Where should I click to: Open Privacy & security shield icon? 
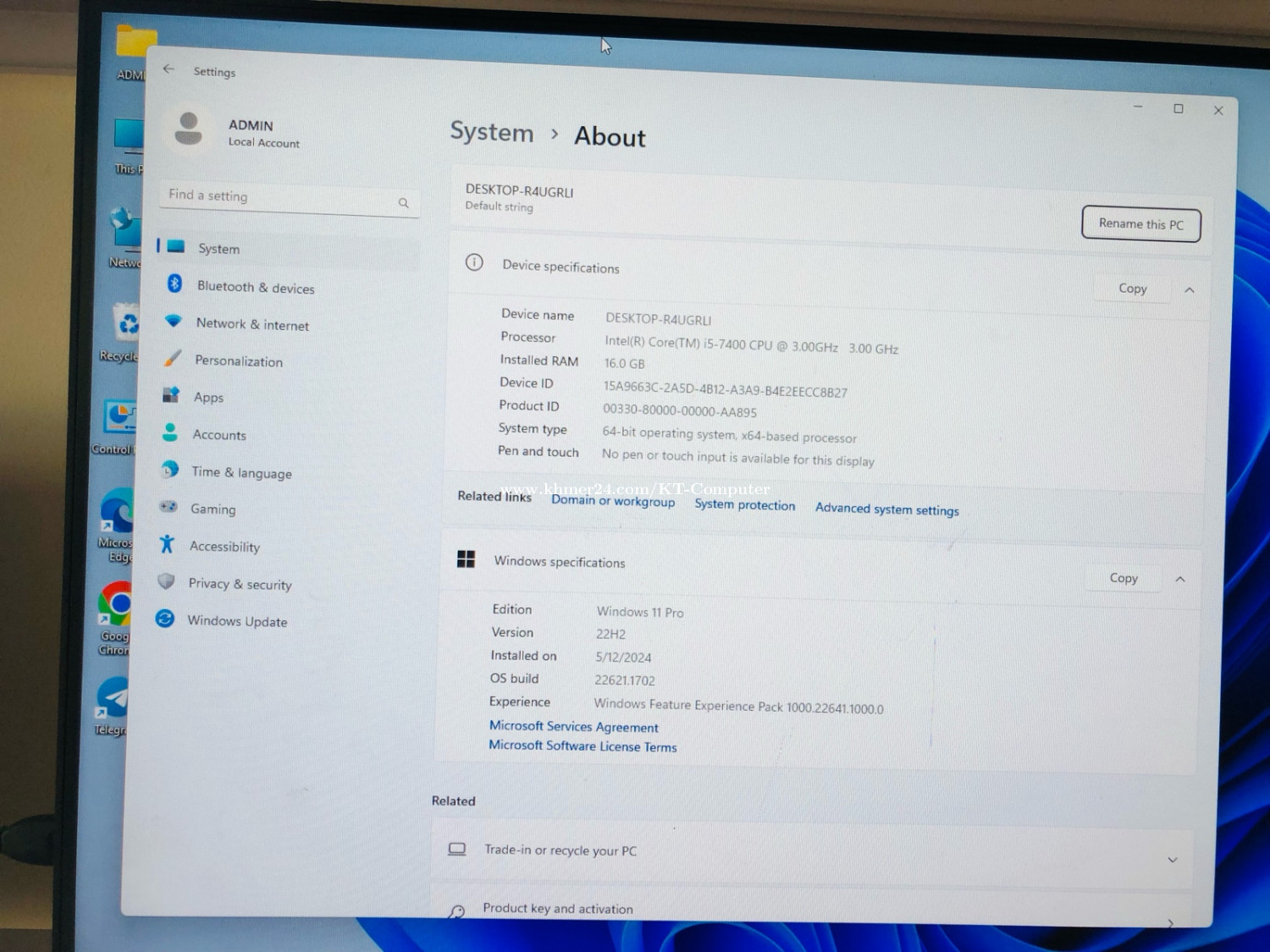click(x=166, y=581)
